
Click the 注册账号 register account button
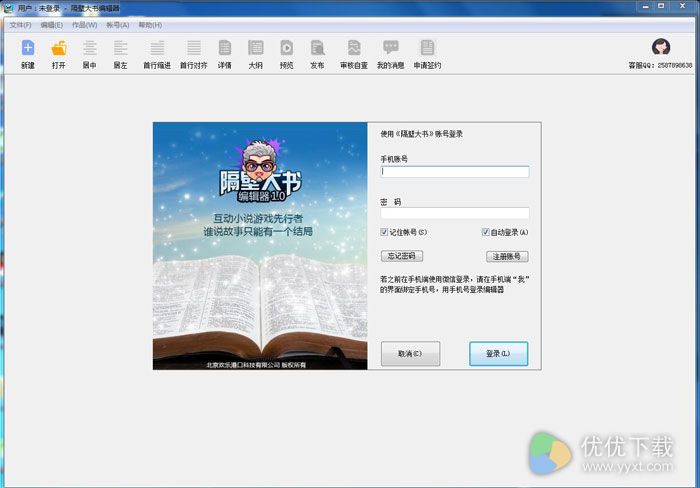pos(507,256)
